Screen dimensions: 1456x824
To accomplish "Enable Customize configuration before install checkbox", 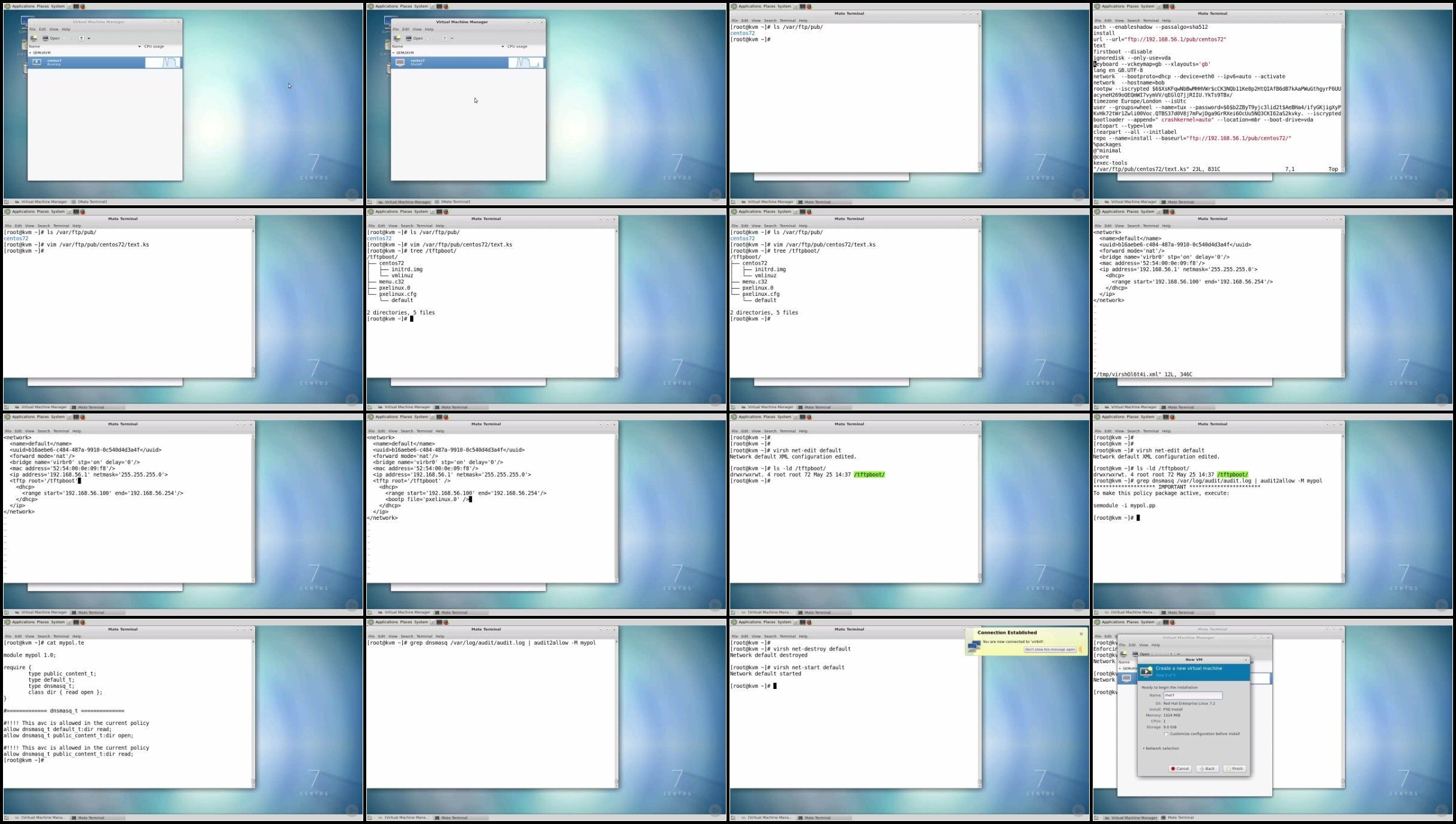I will click(1166, 734).
